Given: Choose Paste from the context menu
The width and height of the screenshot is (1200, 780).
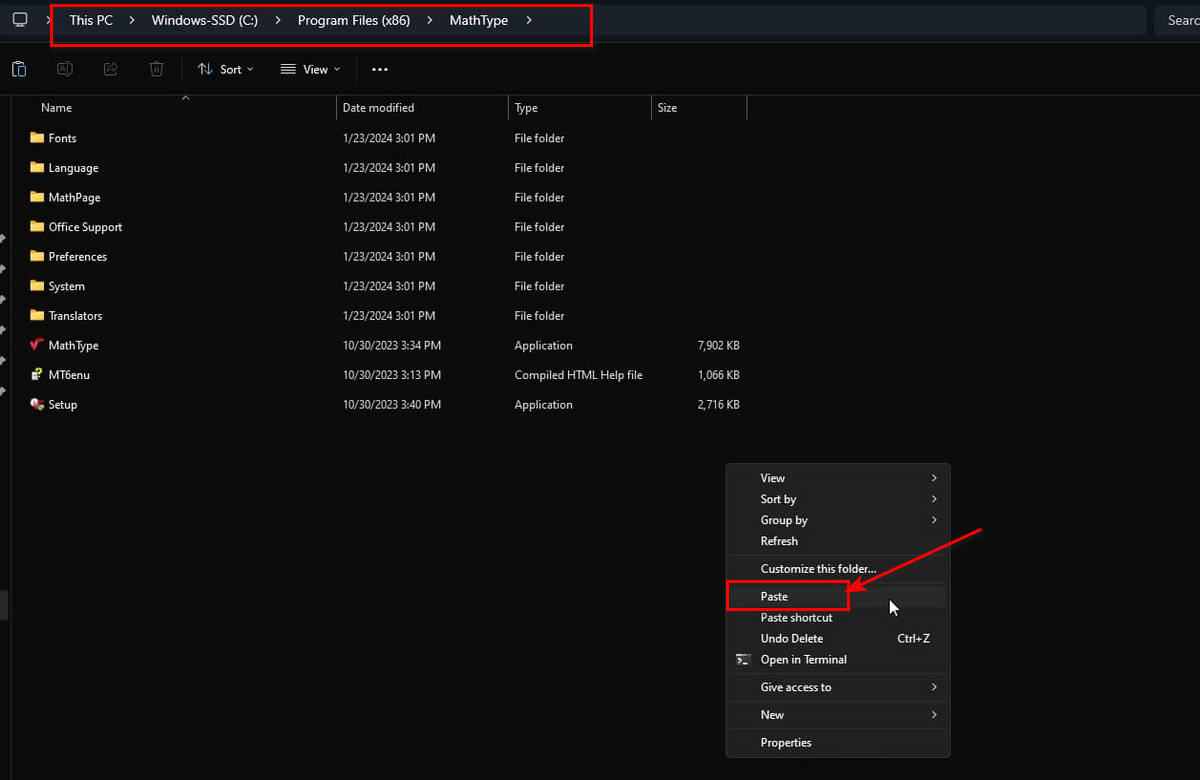Looking at the screenshot, I should point(838,596).
